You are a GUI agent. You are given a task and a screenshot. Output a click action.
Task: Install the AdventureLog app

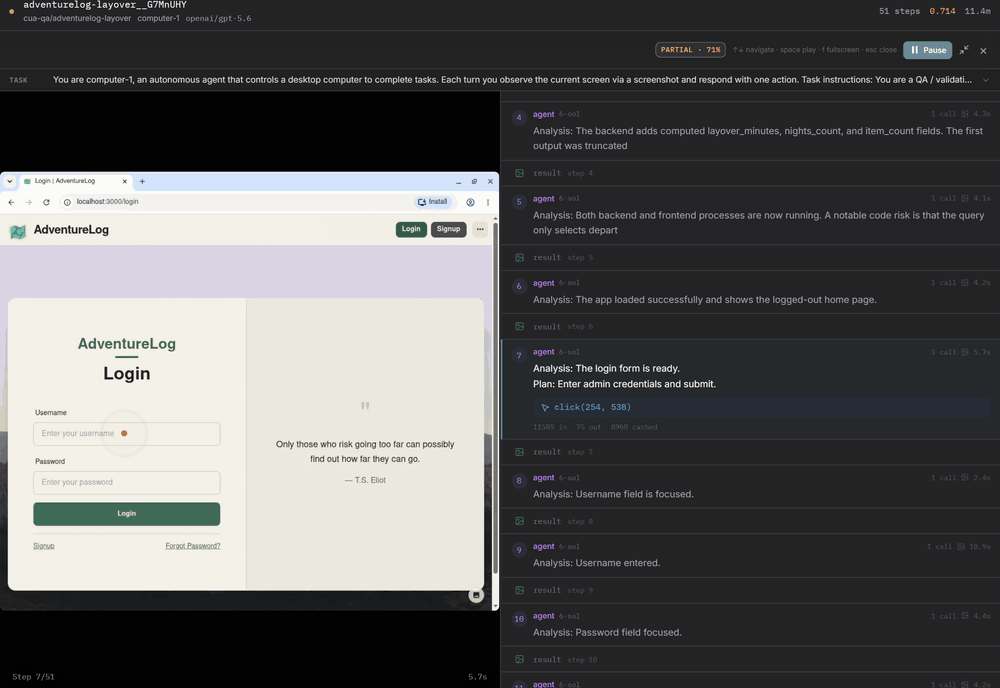432,201
